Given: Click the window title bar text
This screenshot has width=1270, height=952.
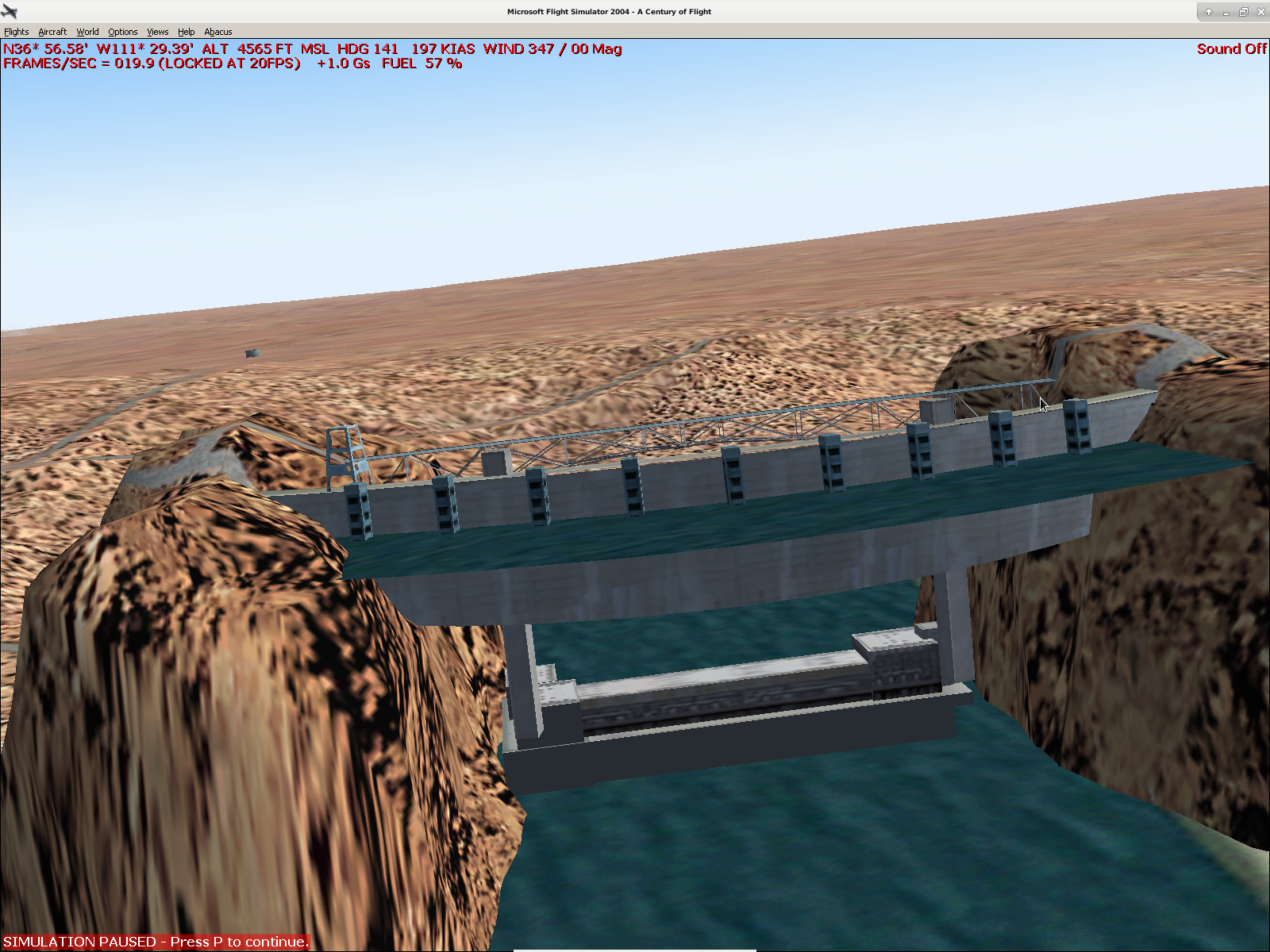Looking at the screenshot, I should [x=609, y=12].
